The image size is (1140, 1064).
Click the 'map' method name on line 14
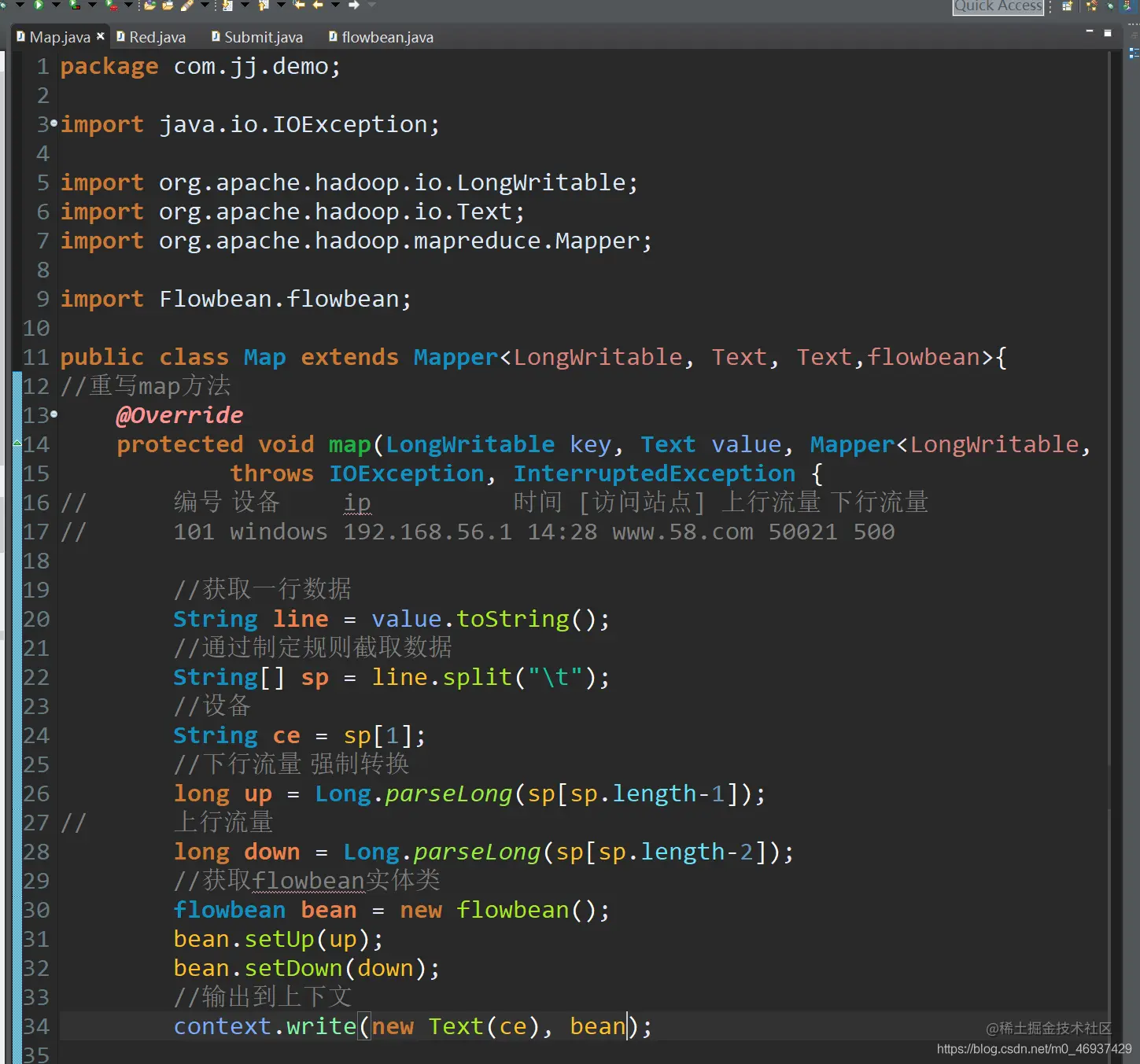click(349, 444)
